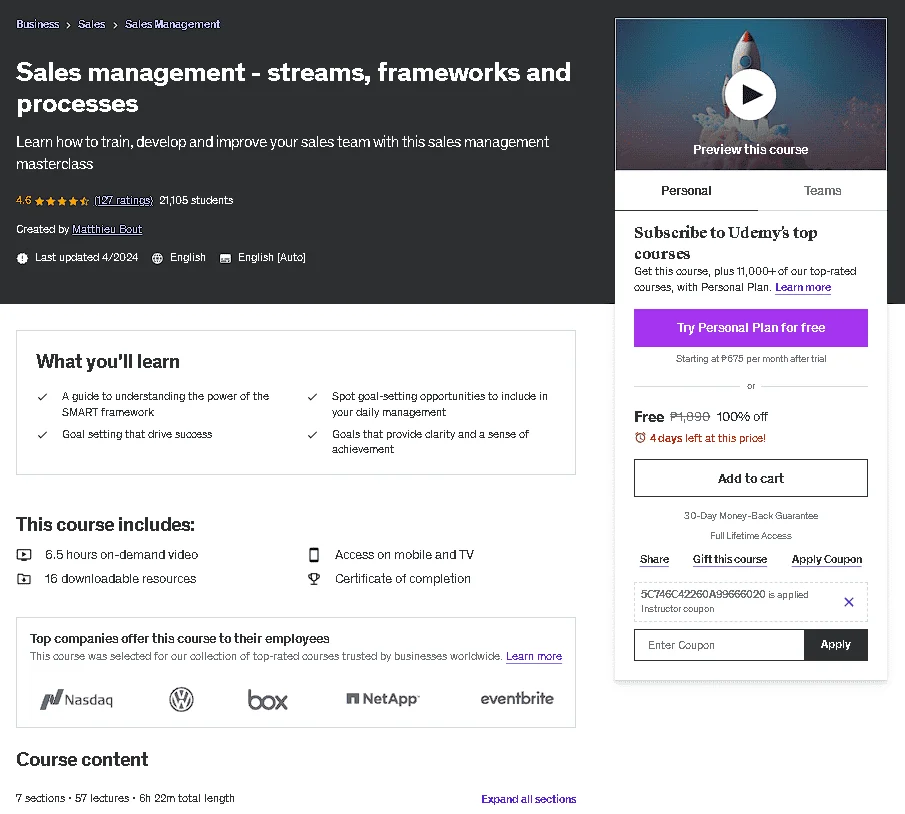Screen dimensions: 905x814
Task: Click breadcrumb chevron after Sales
Action: tap(115, 25)
